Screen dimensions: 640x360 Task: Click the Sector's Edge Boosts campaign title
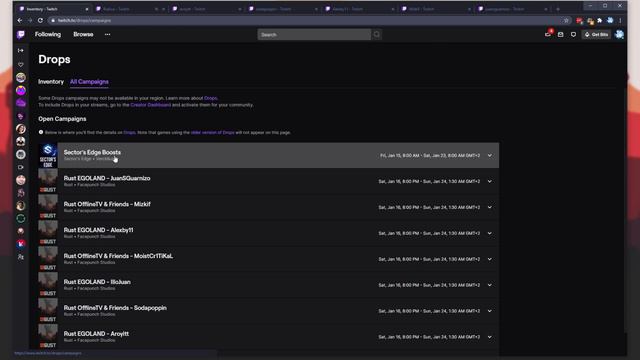coord(92,152)
